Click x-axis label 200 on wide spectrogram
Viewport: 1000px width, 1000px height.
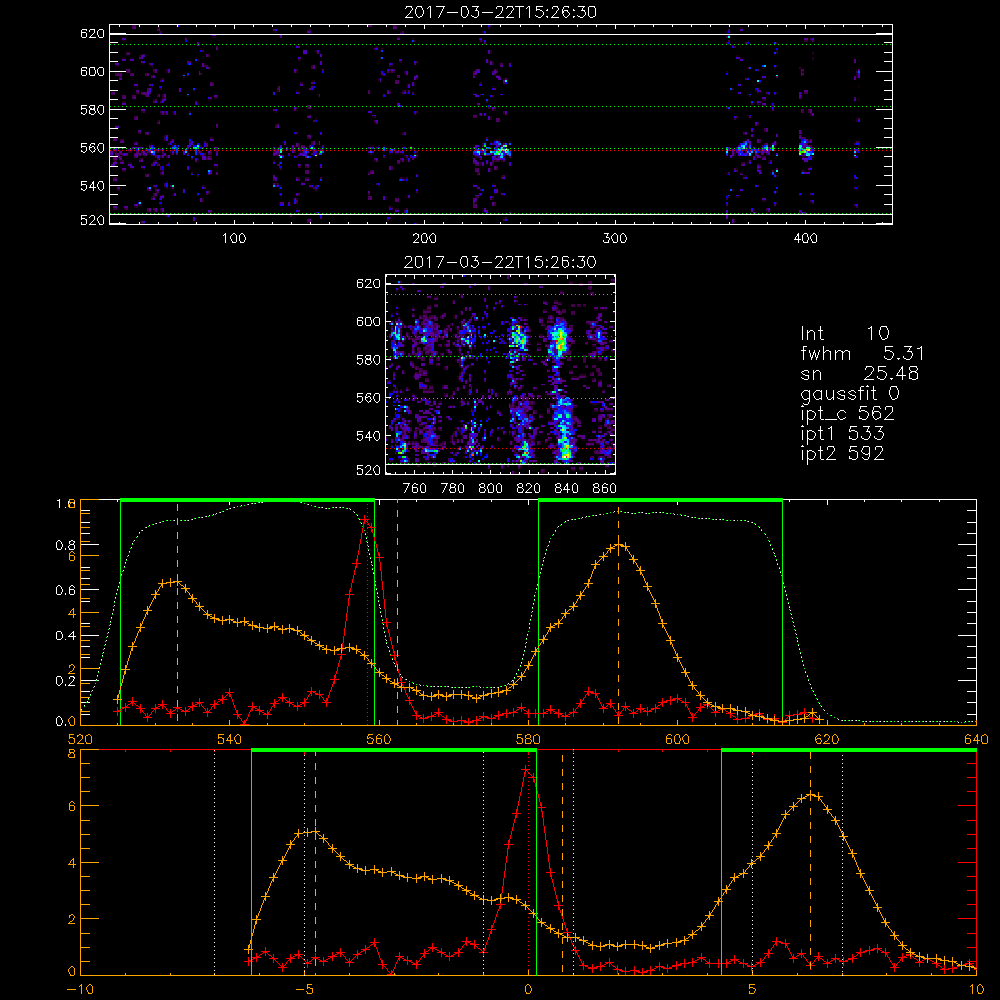point(424,239)
